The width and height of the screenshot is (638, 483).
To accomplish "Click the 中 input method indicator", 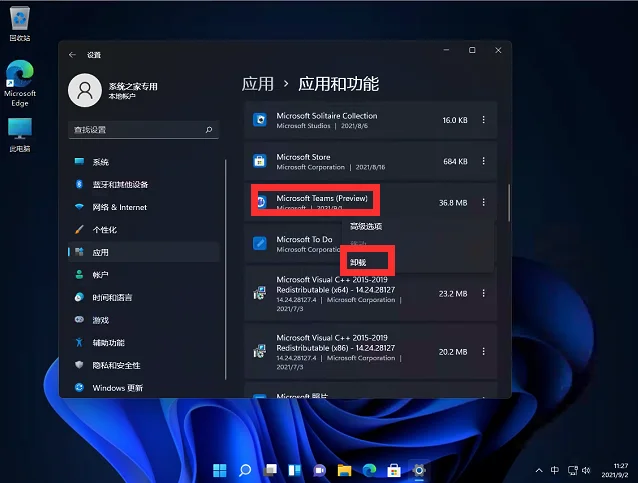I will click(555, 470).
